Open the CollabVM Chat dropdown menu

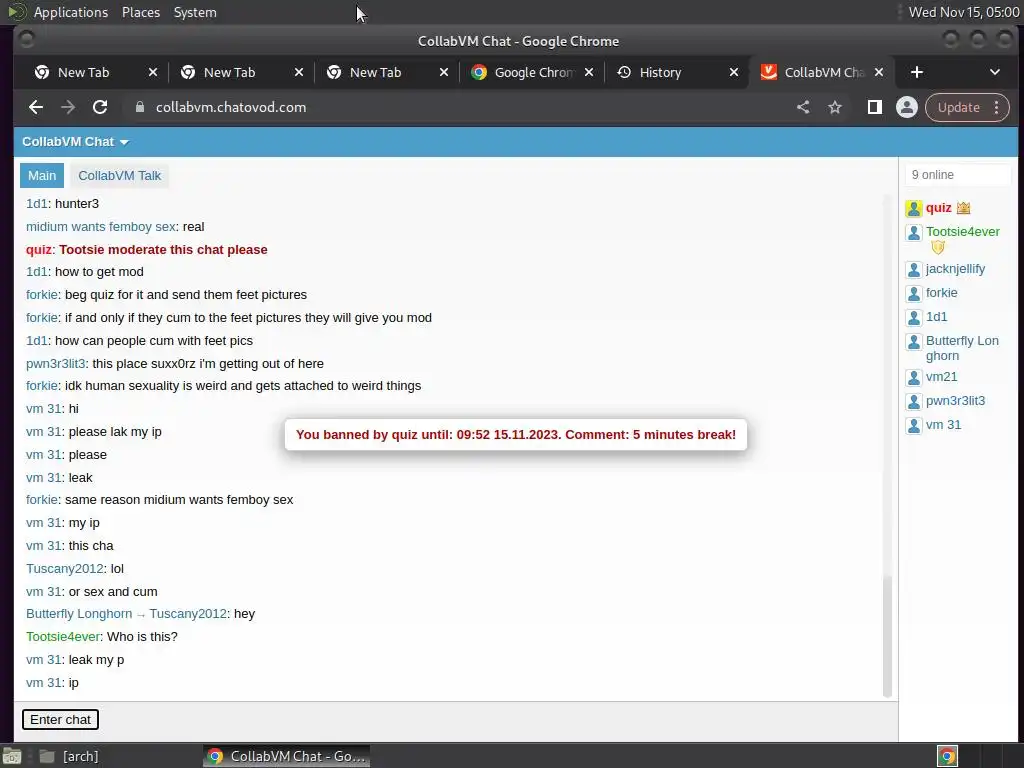tap(75, 142)
